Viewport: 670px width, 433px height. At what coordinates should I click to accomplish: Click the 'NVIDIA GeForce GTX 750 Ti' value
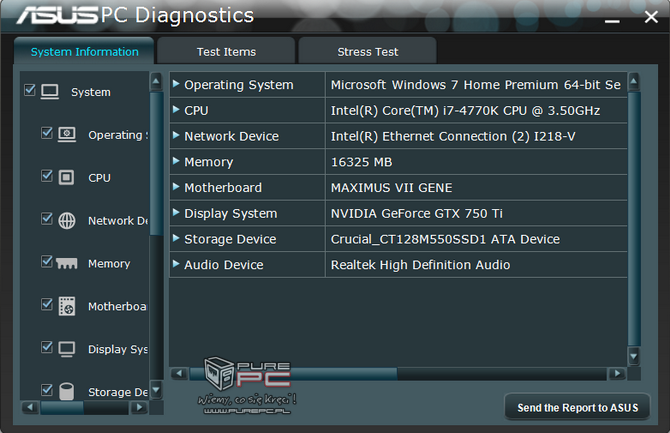417,213
